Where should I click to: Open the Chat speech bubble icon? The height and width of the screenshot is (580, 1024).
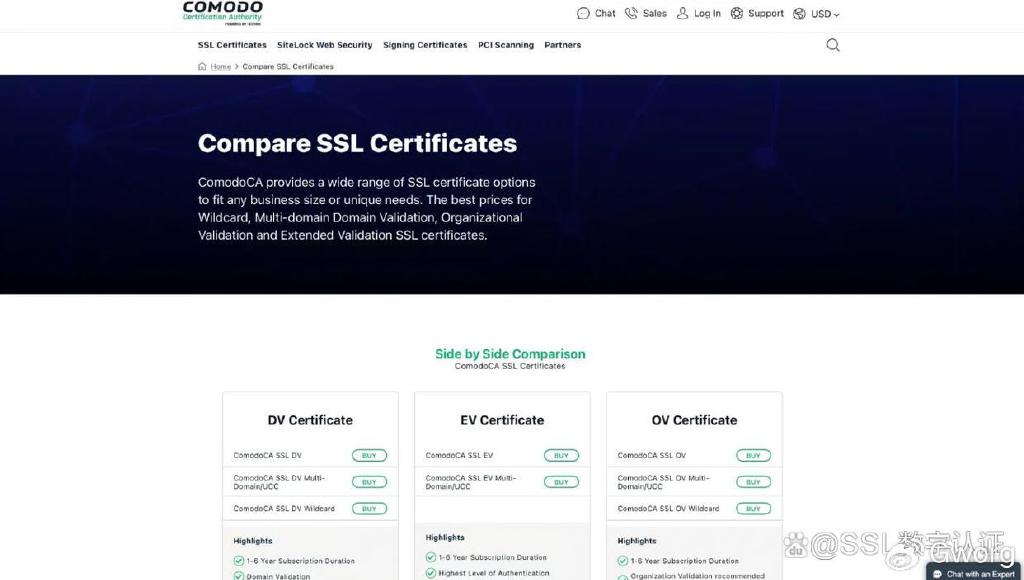(583, 13)
